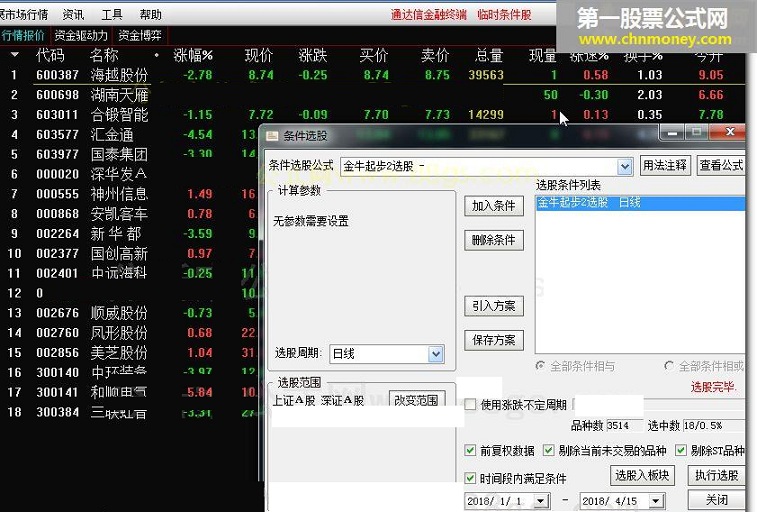The image size is (757, 512).
Task: Select stock row 002377 国创高新
Action: tap(129, 253)
